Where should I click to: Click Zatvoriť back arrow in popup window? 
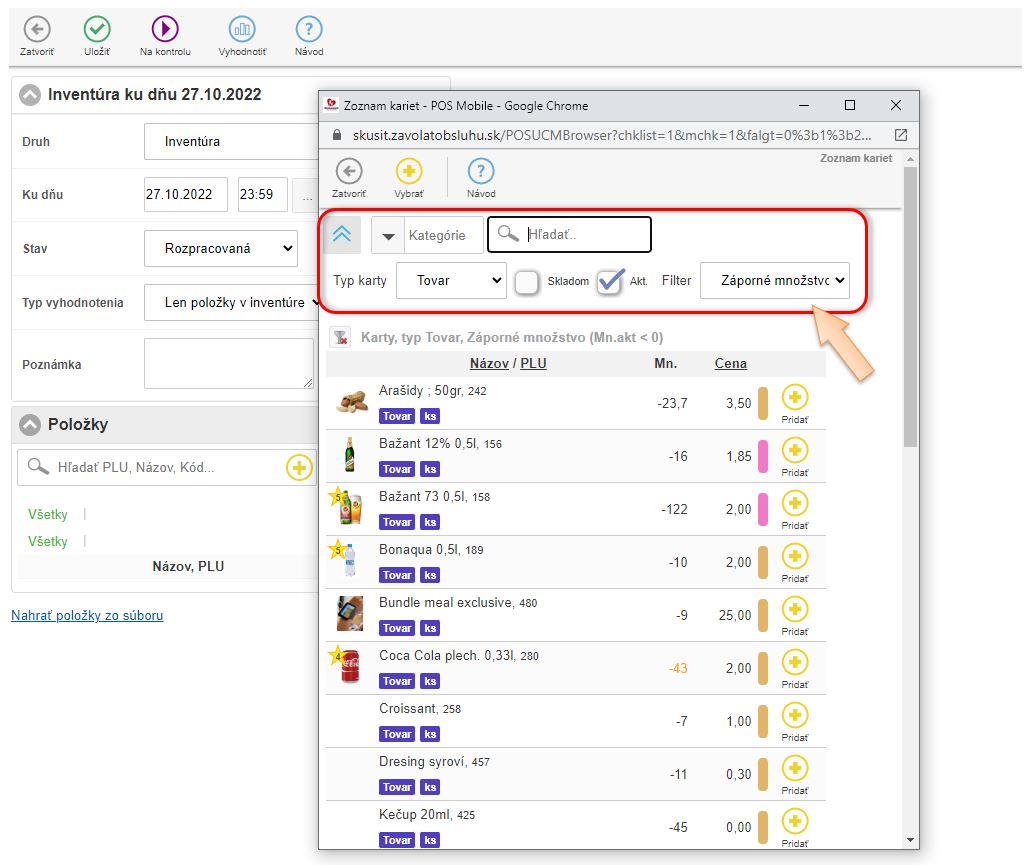349,172
